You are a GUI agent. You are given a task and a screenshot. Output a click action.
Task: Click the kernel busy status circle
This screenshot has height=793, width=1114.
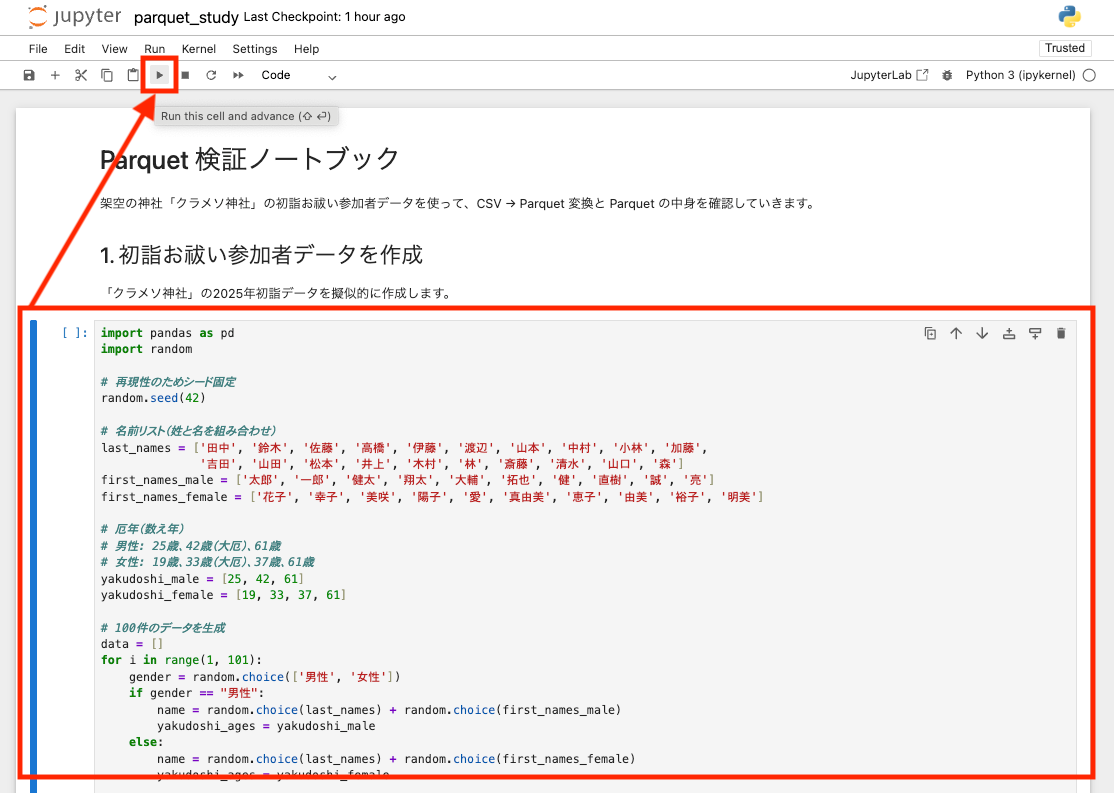(x=1091, y=74)
